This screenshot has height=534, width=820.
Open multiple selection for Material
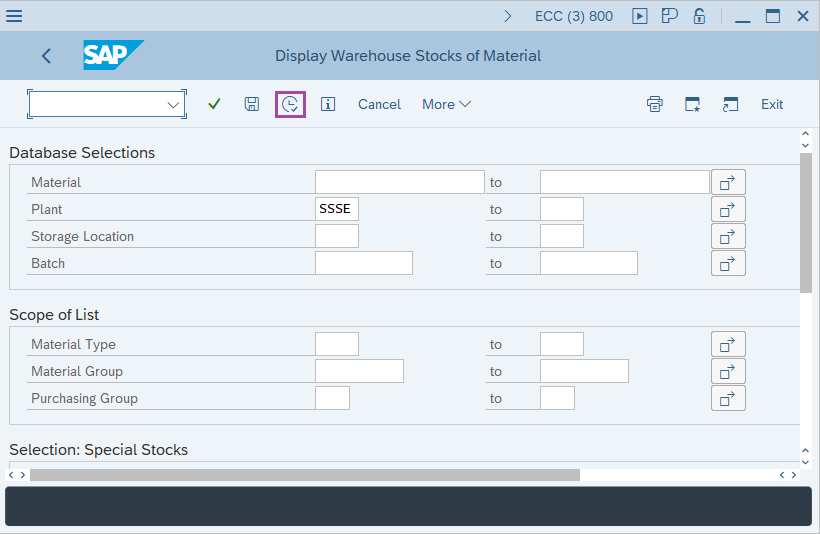click(x=728, y=182)
